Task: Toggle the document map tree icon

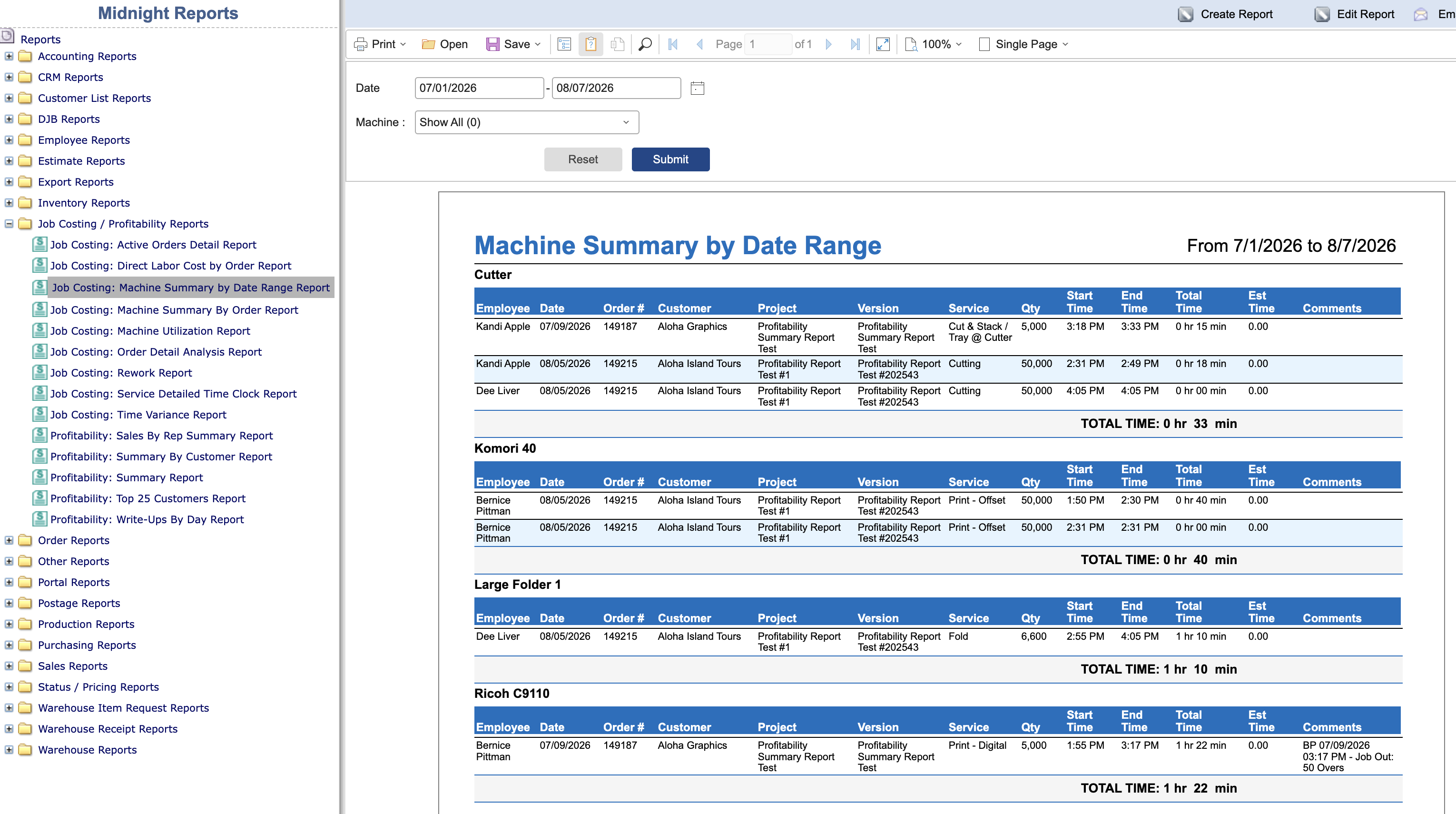Action: coord(564,44)
